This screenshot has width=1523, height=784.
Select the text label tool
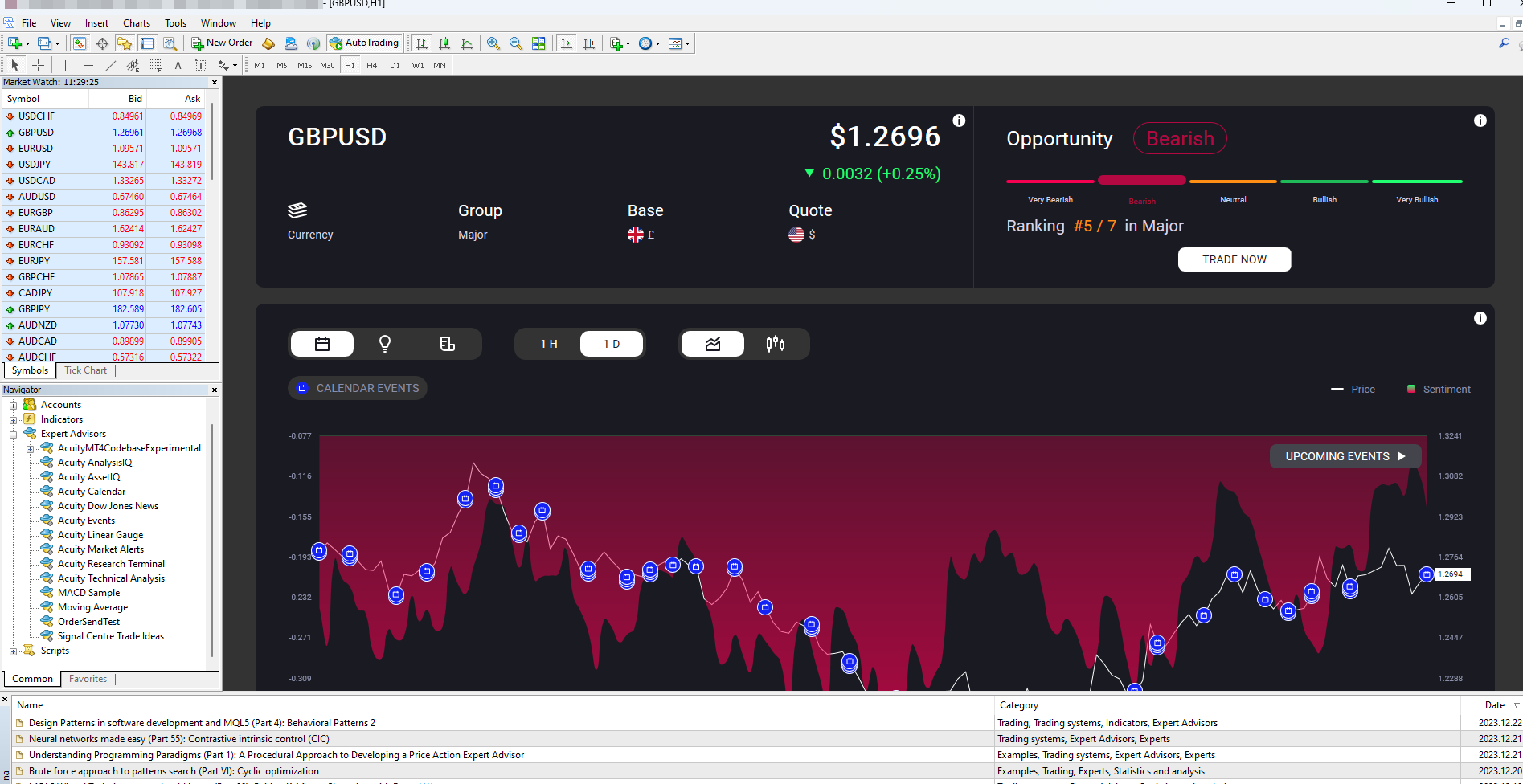click(200, 66)
